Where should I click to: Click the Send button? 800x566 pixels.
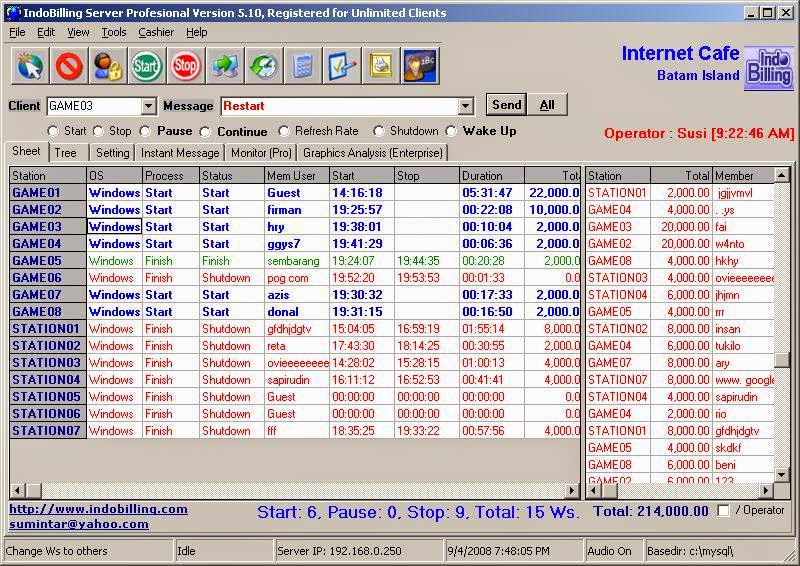506,105
